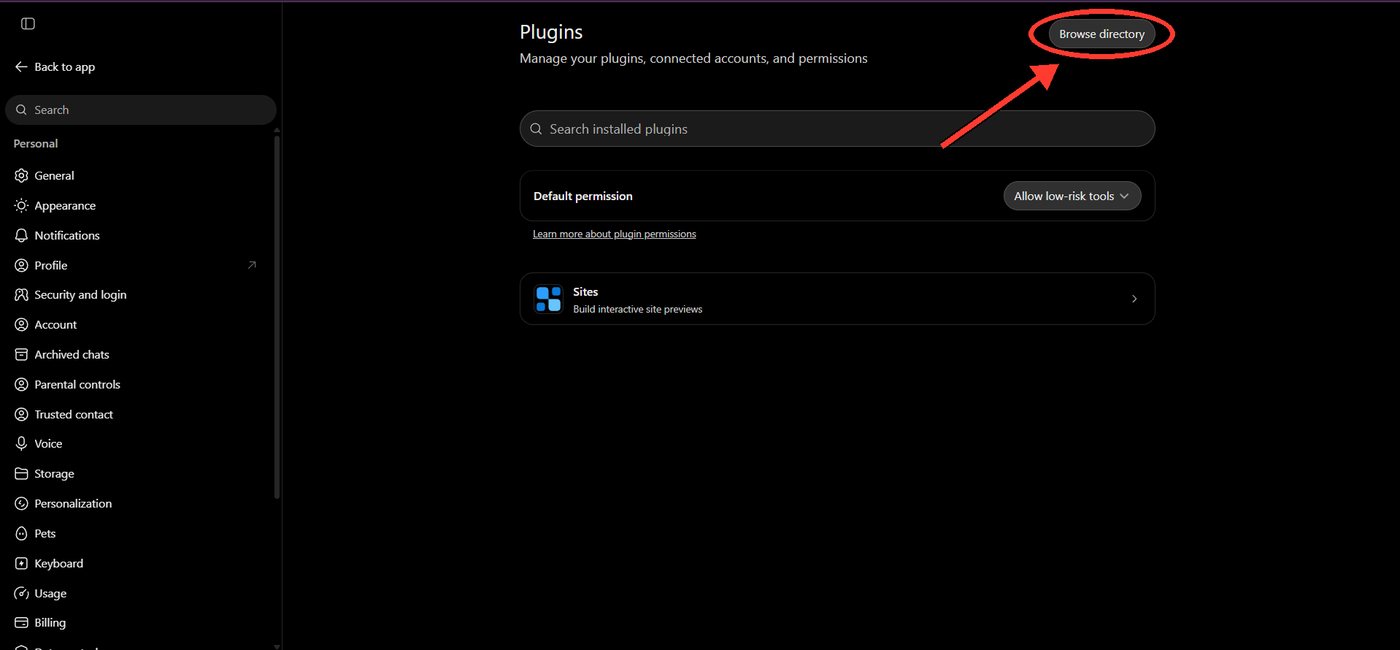The width and height of the screenshot is (1400, 650).
Task: Select Account in sidebar
Action: tap(140, 325)
